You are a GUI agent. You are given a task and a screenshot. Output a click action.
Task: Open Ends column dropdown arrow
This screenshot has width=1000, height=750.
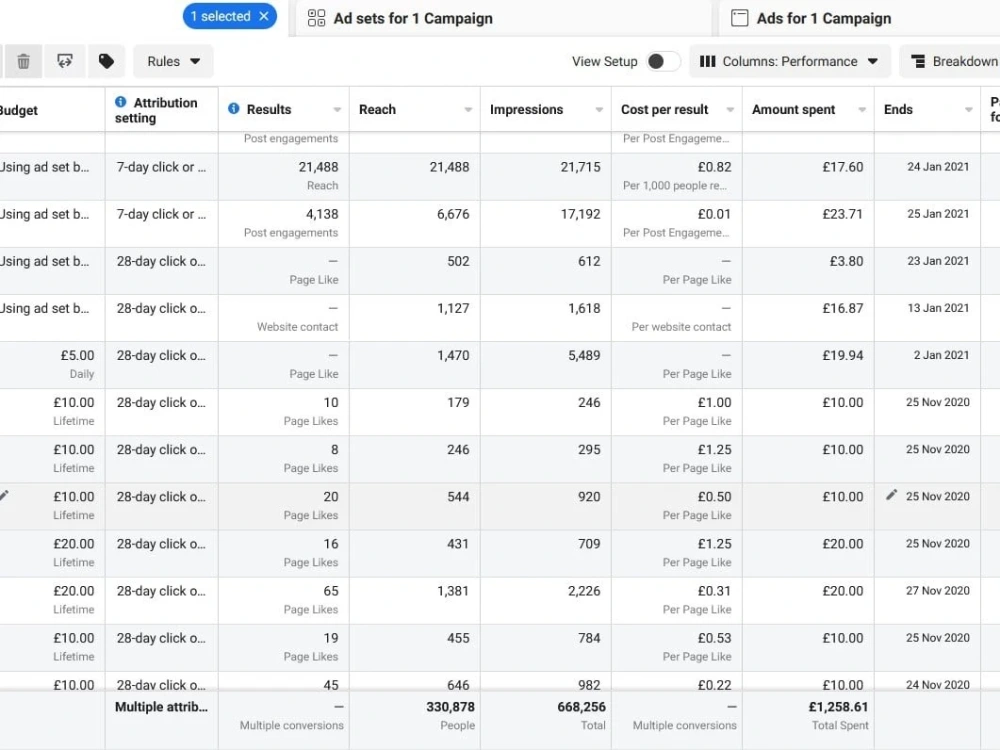968,110
